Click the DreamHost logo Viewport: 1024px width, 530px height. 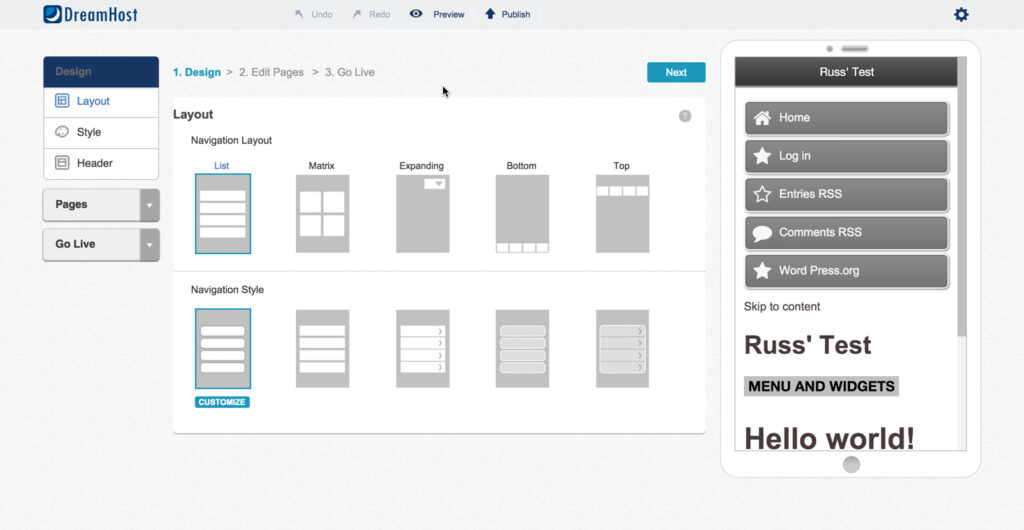(x=91, y=14)
